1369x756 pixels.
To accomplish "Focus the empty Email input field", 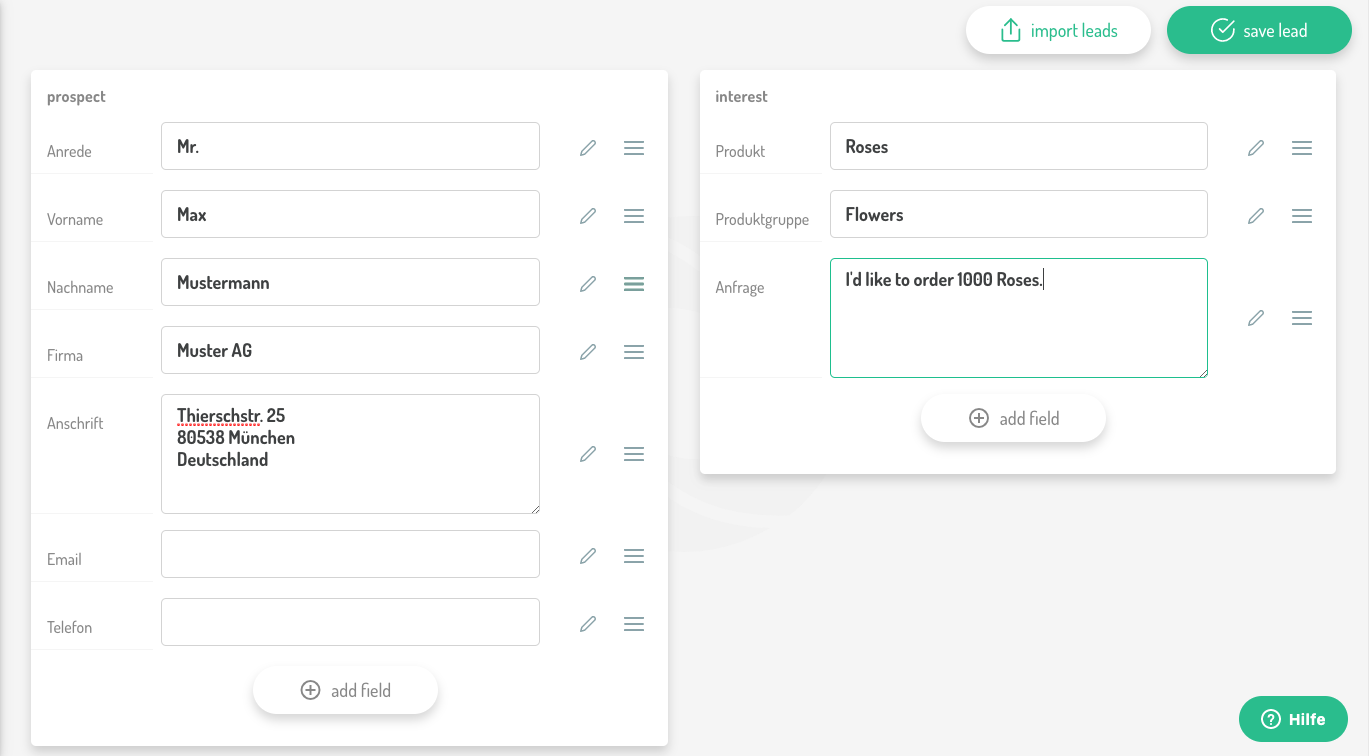I will coord(350,554).
